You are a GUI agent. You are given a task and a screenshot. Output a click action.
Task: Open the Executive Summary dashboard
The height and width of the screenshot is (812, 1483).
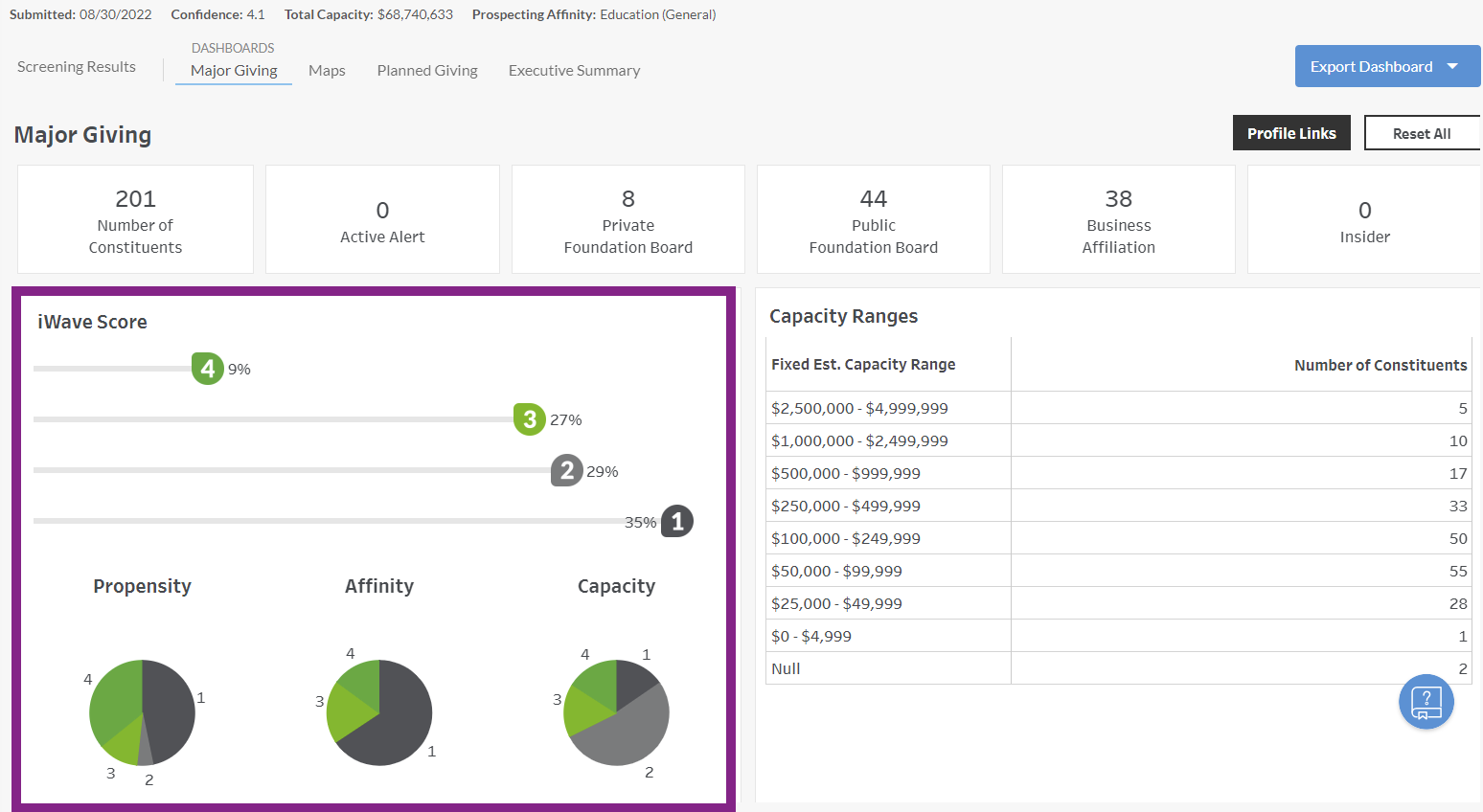click(574, 70)
